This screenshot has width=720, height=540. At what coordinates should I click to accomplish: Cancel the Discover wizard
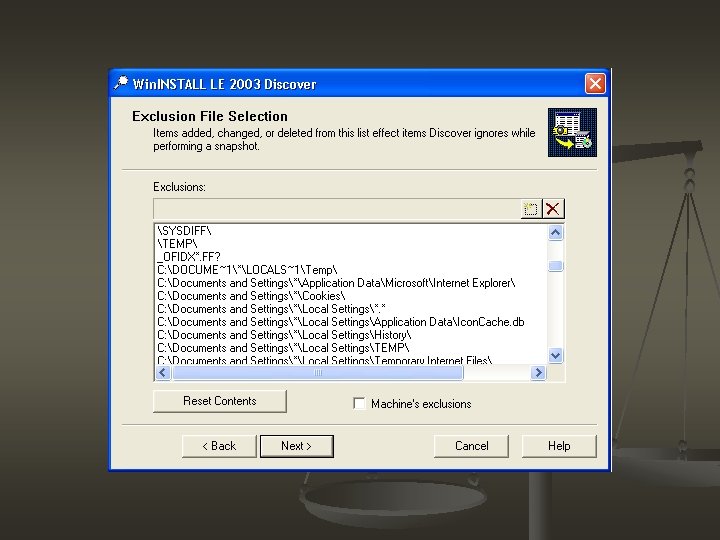[x=471, y=446]
